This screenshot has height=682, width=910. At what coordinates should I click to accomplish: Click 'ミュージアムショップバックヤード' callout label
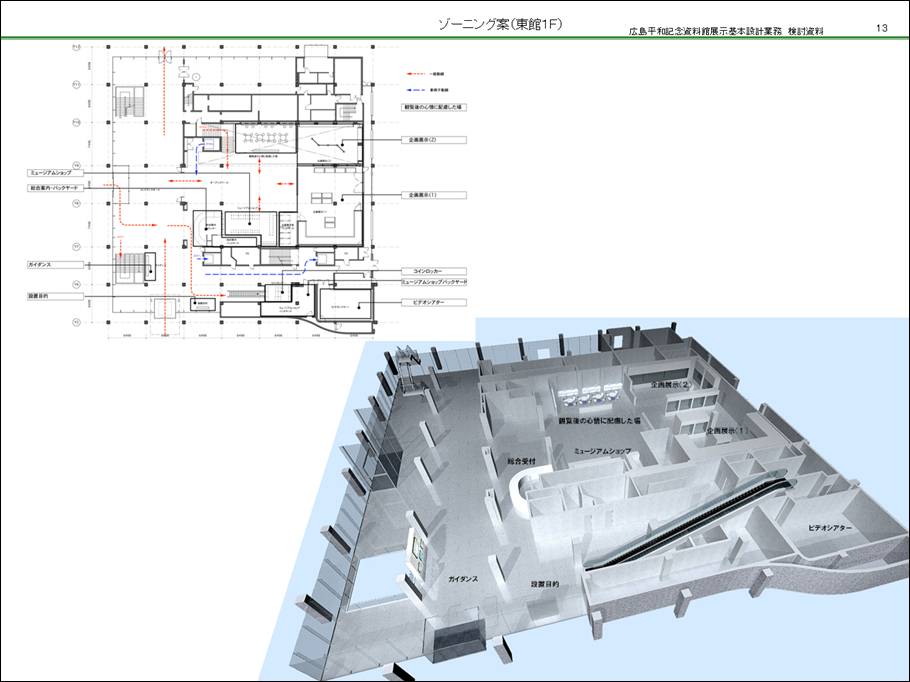(434, 282)
